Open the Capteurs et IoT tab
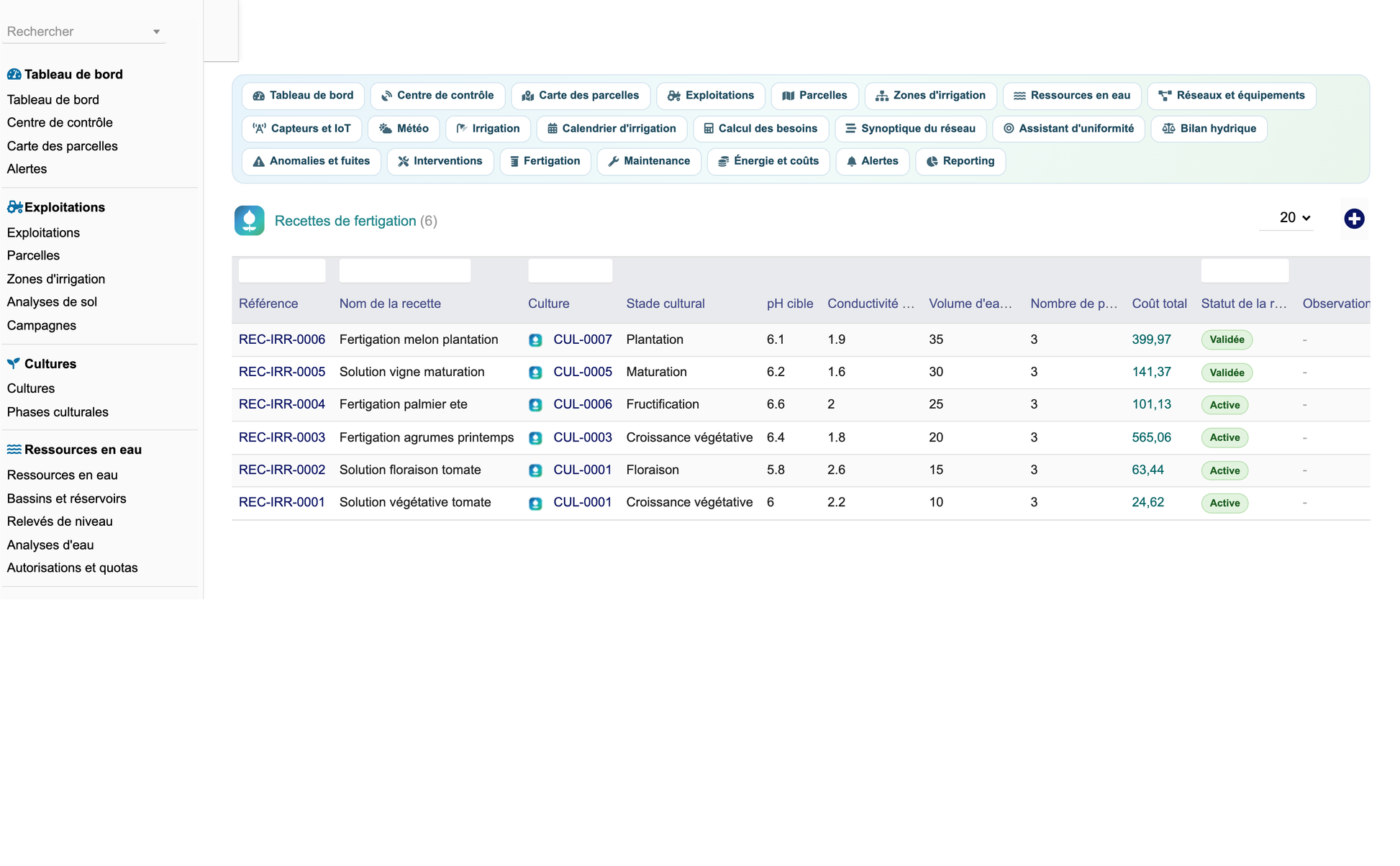 [301, 129]
